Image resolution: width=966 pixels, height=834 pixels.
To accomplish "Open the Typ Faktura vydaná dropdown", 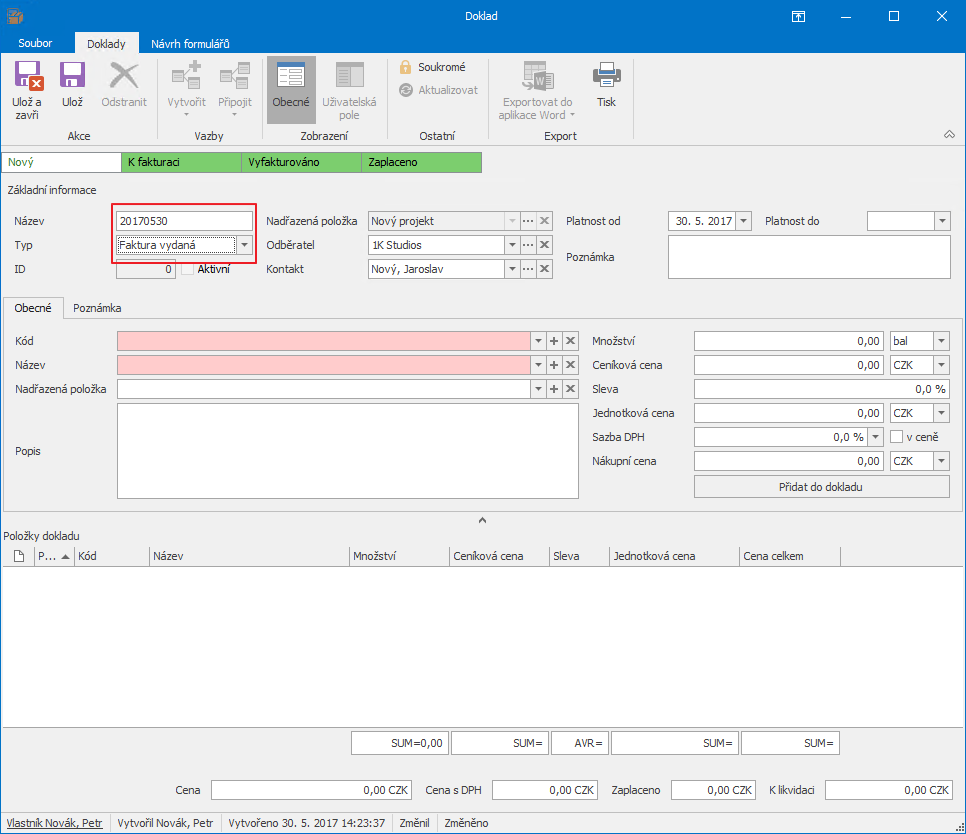I will [245, 245].
